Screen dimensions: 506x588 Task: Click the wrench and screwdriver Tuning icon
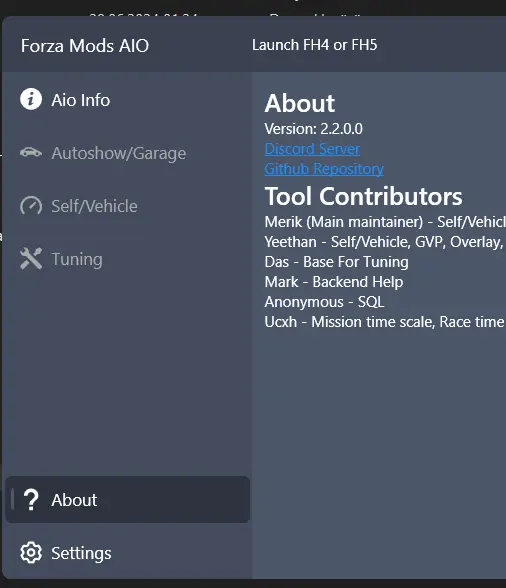pyautogui.click(x=31, y=258)
